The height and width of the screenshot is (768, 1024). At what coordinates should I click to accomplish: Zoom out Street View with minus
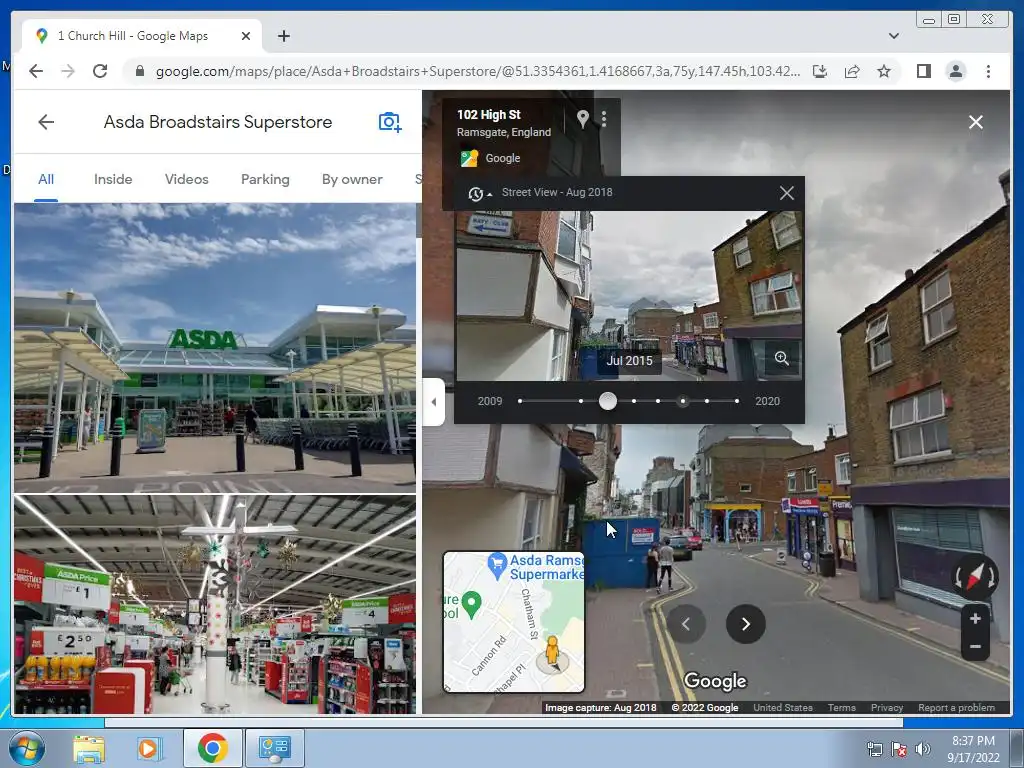tap(975, 647)
